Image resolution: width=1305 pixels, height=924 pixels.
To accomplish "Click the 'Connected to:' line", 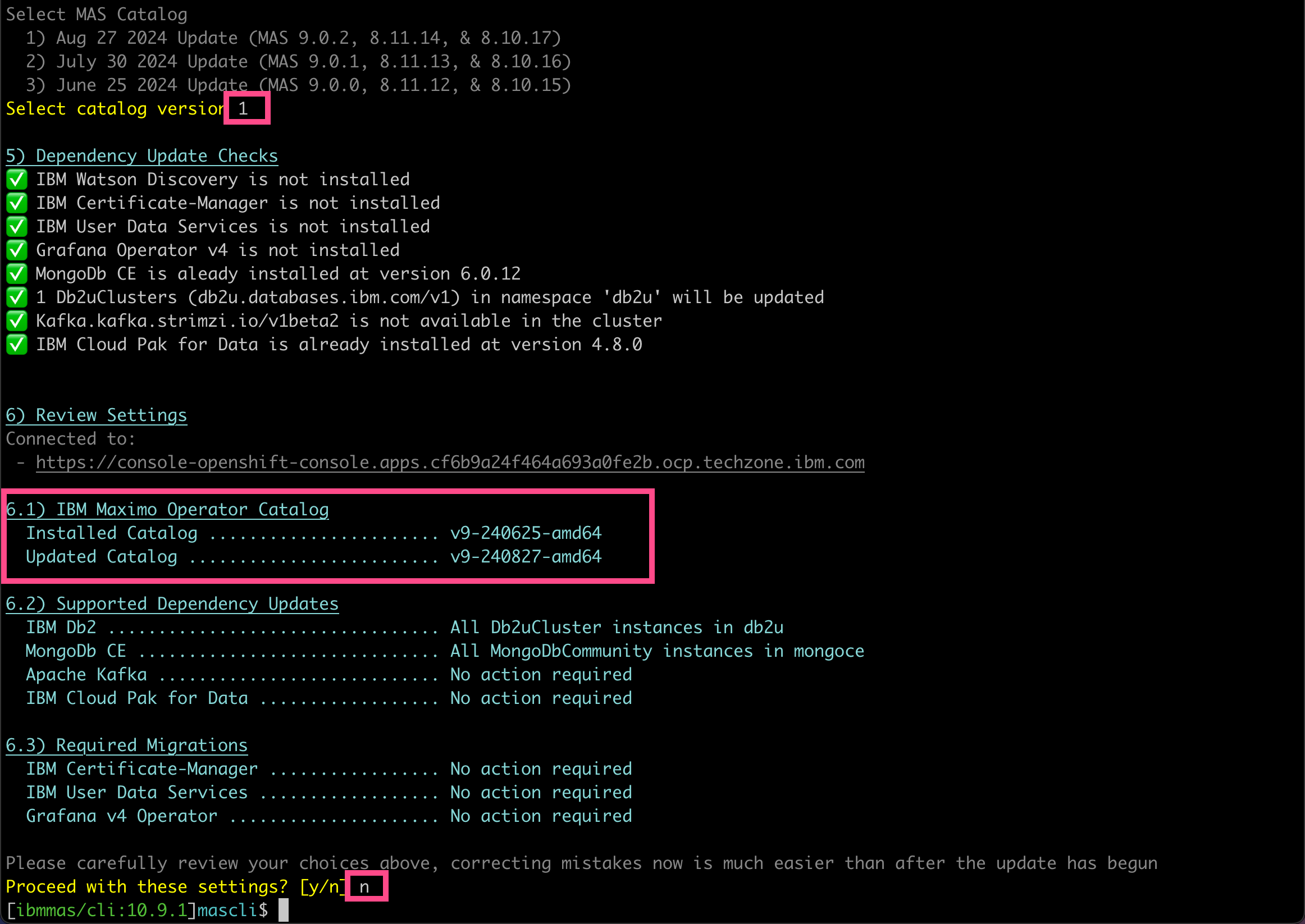I will [x=71, y=439].
